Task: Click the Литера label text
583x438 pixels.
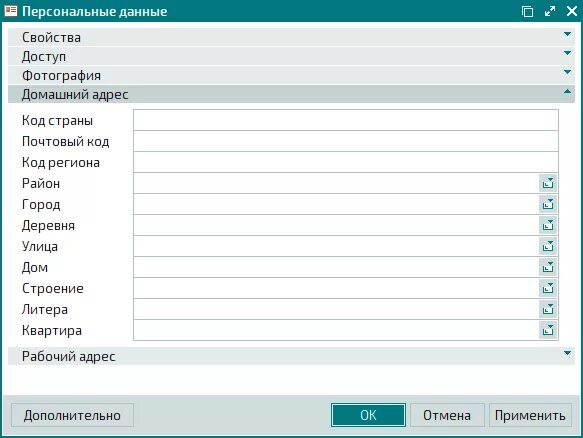Action: (45, 309)
